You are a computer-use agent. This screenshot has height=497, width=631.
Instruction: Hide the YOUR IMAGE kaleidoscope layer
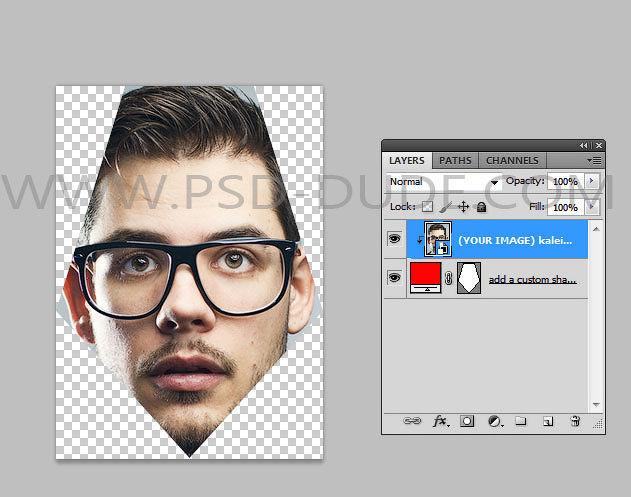pyautogui.click(x=395, y=240)
